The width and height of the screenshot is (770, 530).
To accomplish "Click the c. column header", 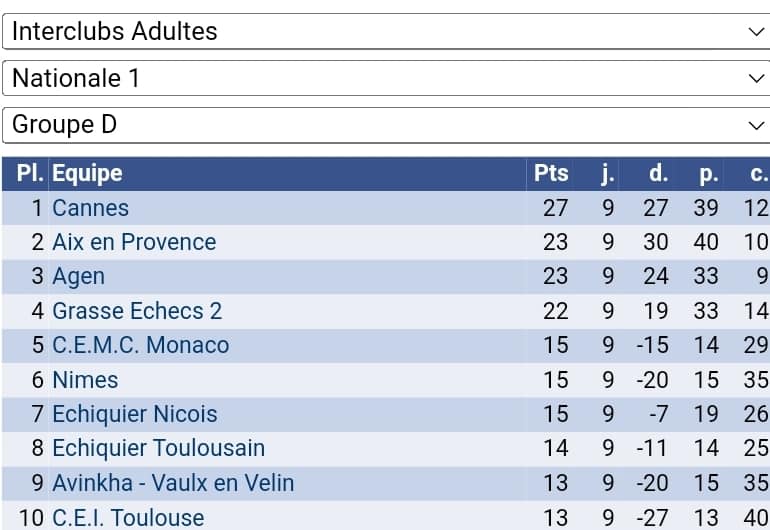I will [758, 173].
